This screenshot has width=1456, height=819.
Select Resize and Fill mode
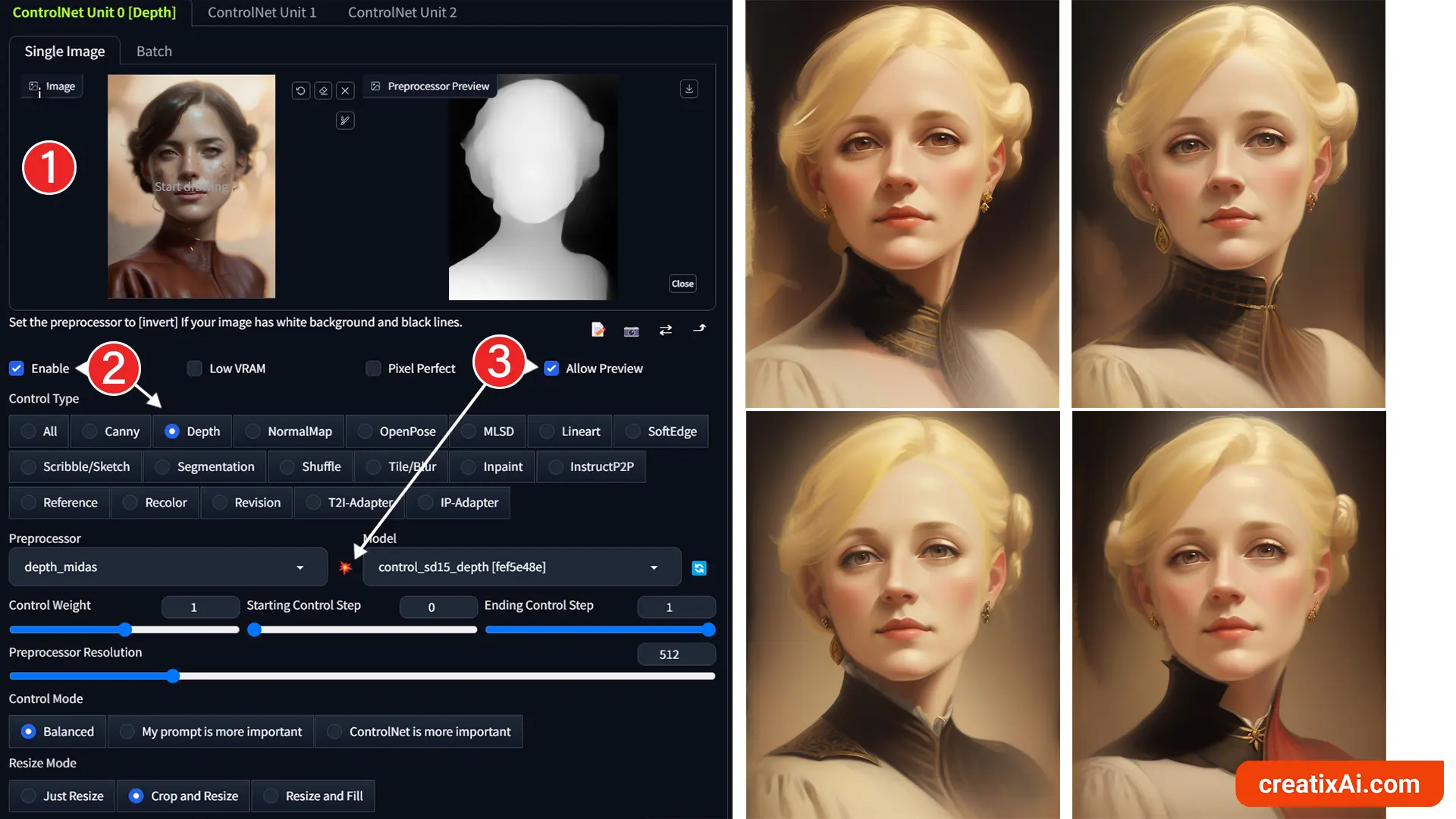313,796
